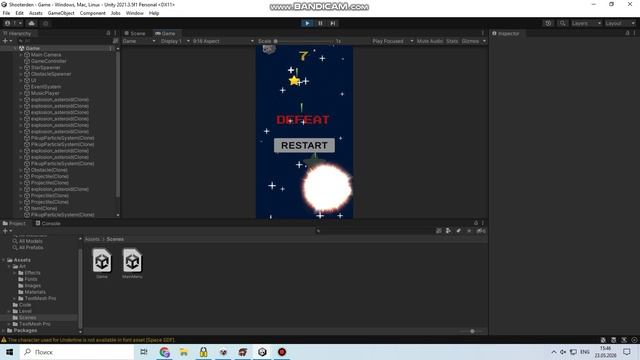Select GameController in Hierarchy
This screenshot has height=360, width=640.
[49, 61]
